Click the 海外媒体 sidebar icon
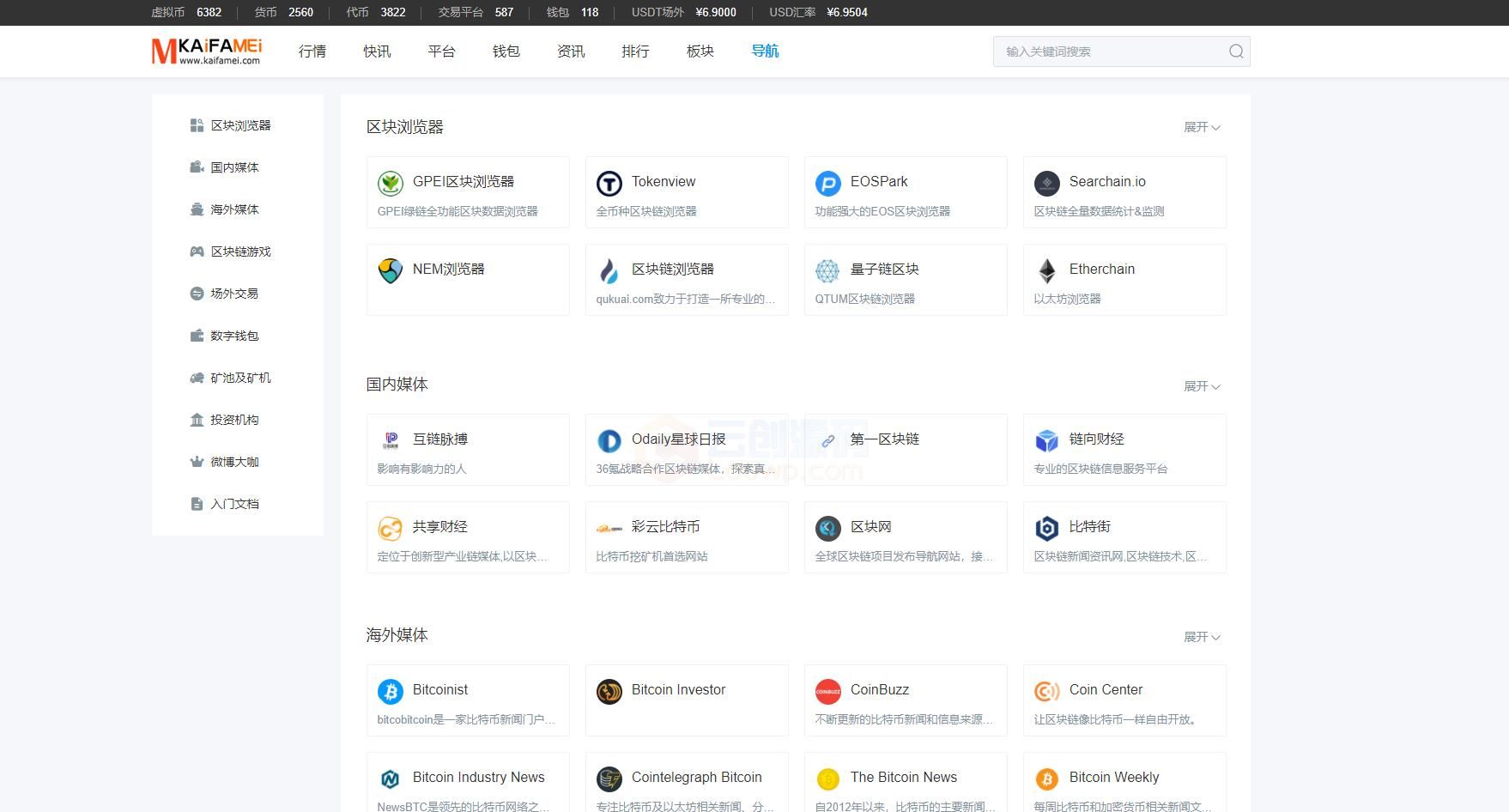This screenshot has width=1509, height=812. point(197,209)
